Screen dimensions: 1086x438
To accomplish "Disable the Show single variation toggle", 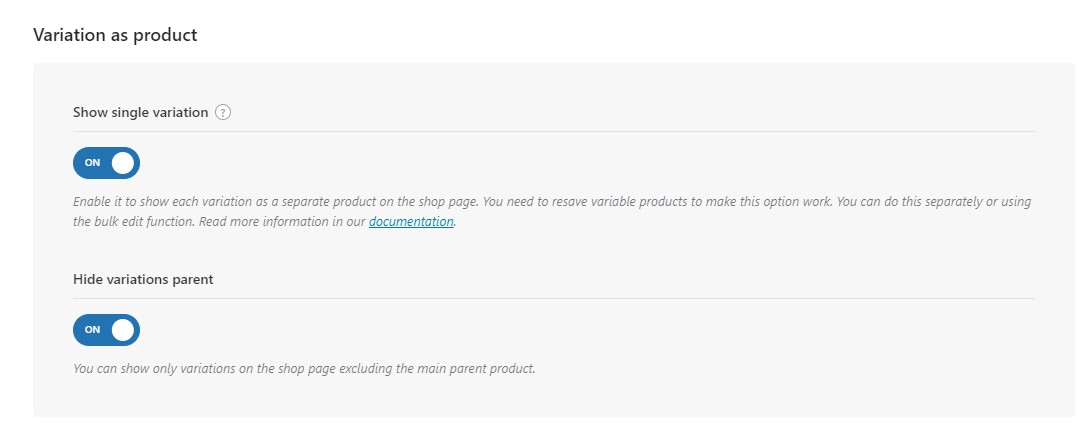I will tap(107, 163).
